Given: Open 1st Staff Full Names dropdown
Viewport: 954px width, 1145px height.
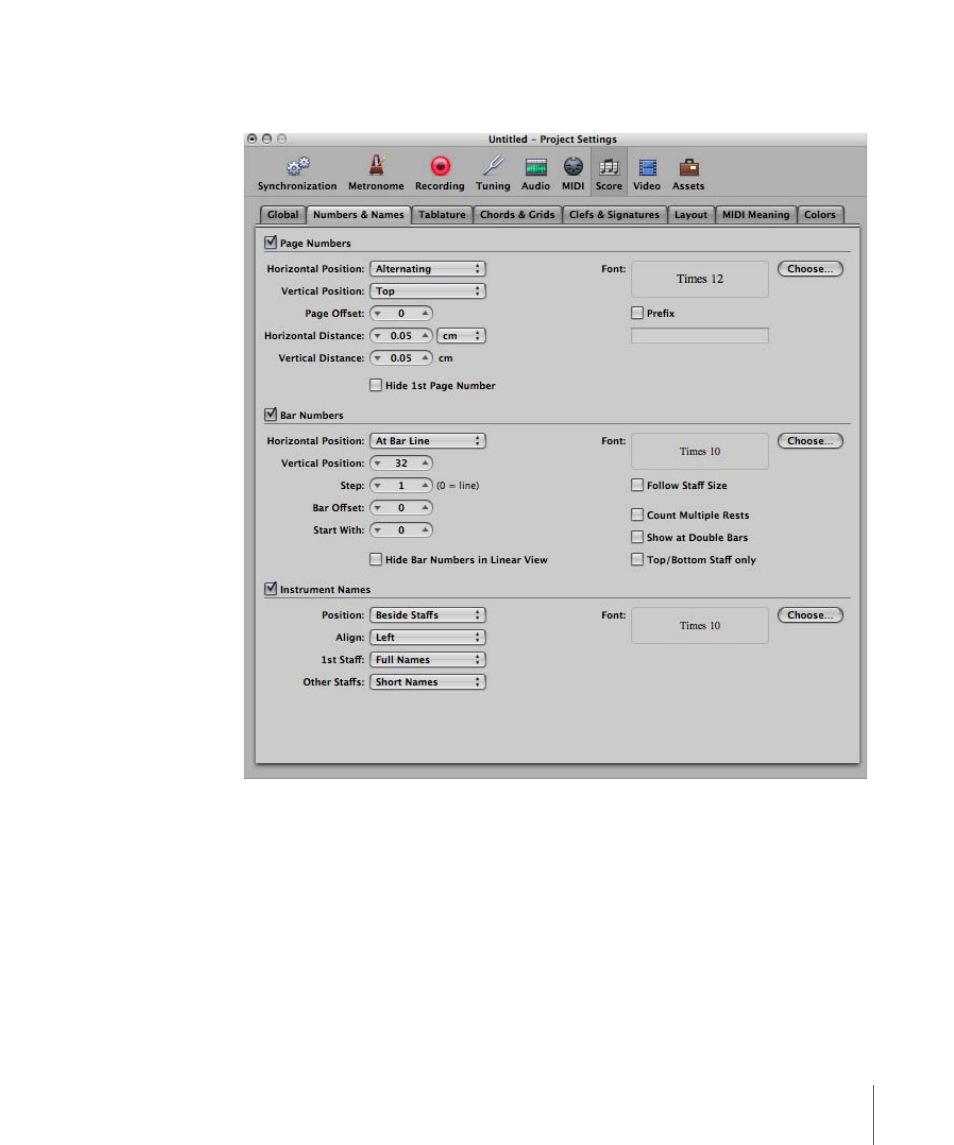Looking at the screenshot, I should (427, 660).
